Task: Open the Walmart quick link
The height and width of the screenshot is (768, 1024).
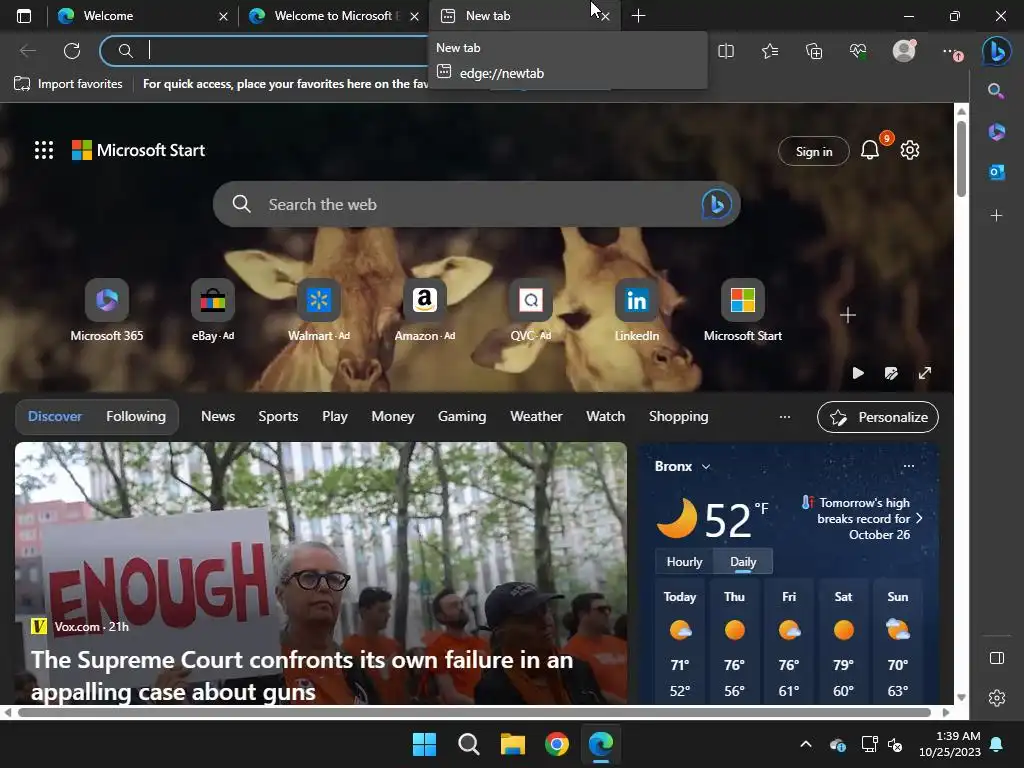Action: click(319, 310)
